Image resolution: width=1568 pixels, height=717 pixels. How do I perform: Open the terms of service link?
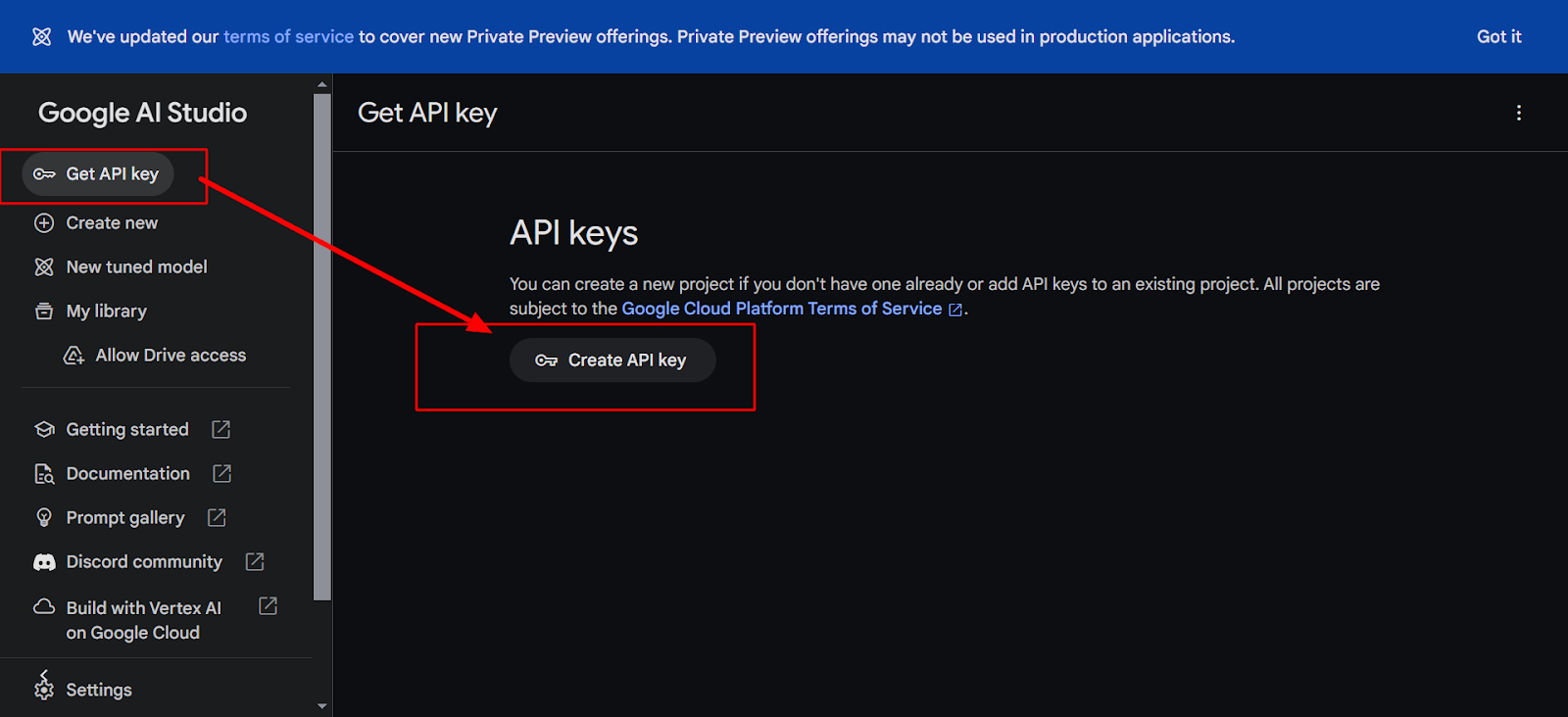coord(288,36)
